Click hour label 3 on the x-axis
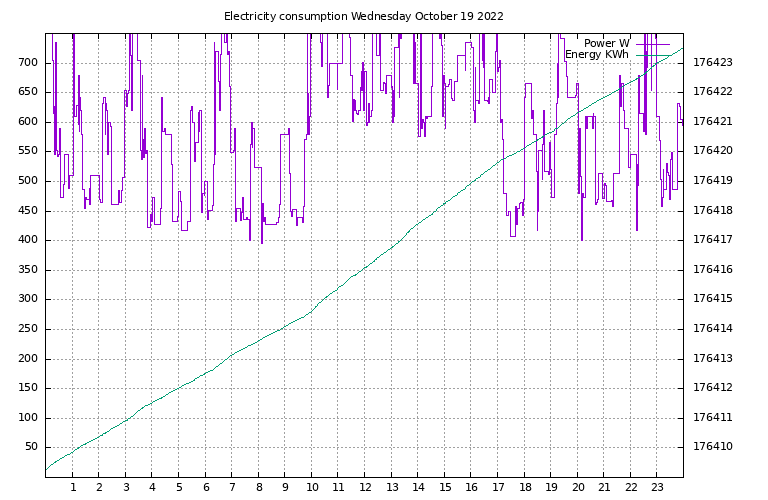The height and width of the screenshot is (500, 768). coord(126,488)
